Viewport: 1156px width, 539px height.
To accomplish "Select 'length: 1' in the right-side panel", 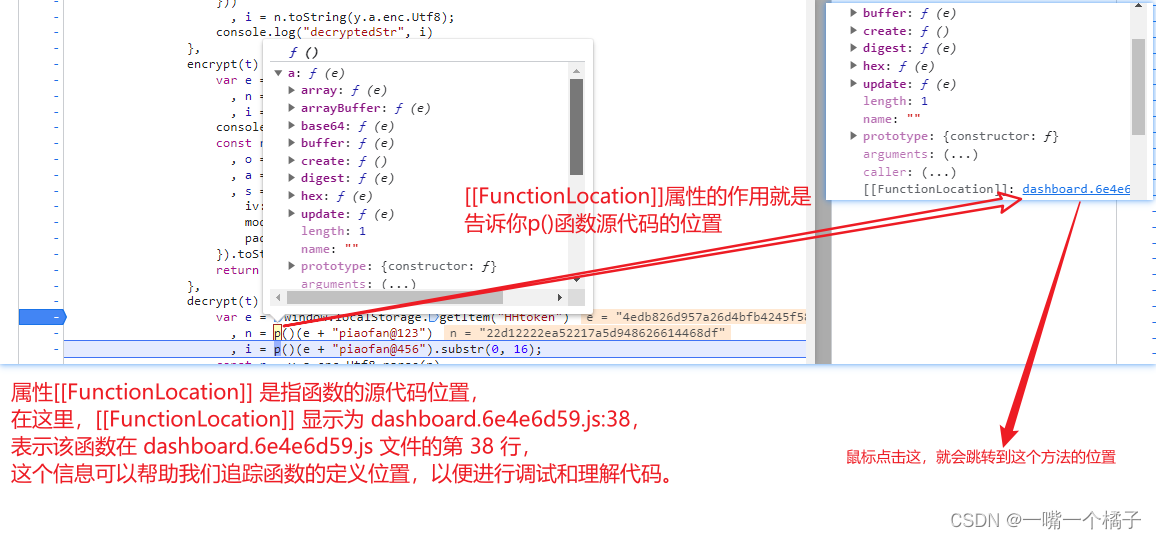I will point(895,101).
